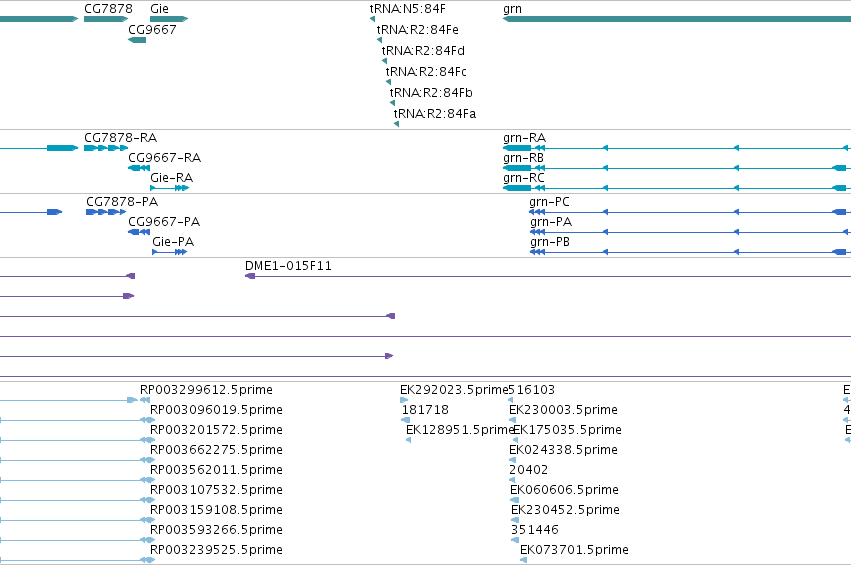Click the EK073701.5prime EST arrowhead

coord(523,560)
